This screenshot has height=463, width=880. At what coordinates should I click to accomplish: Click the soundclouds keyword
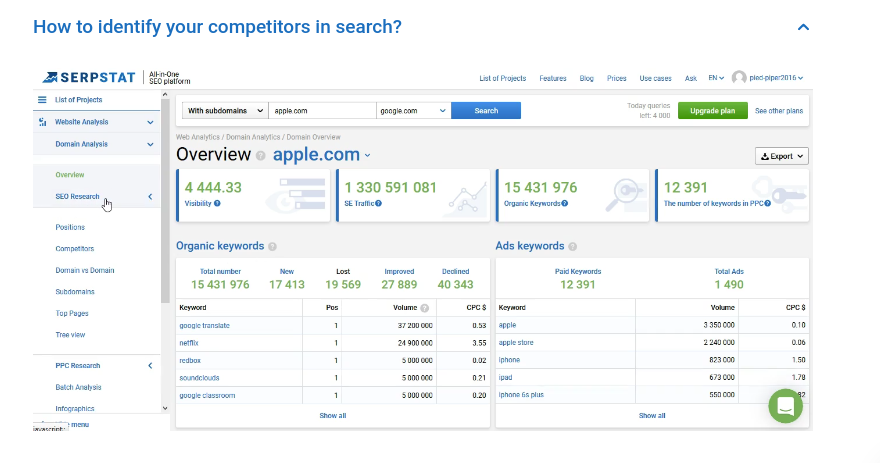[199, 378]
